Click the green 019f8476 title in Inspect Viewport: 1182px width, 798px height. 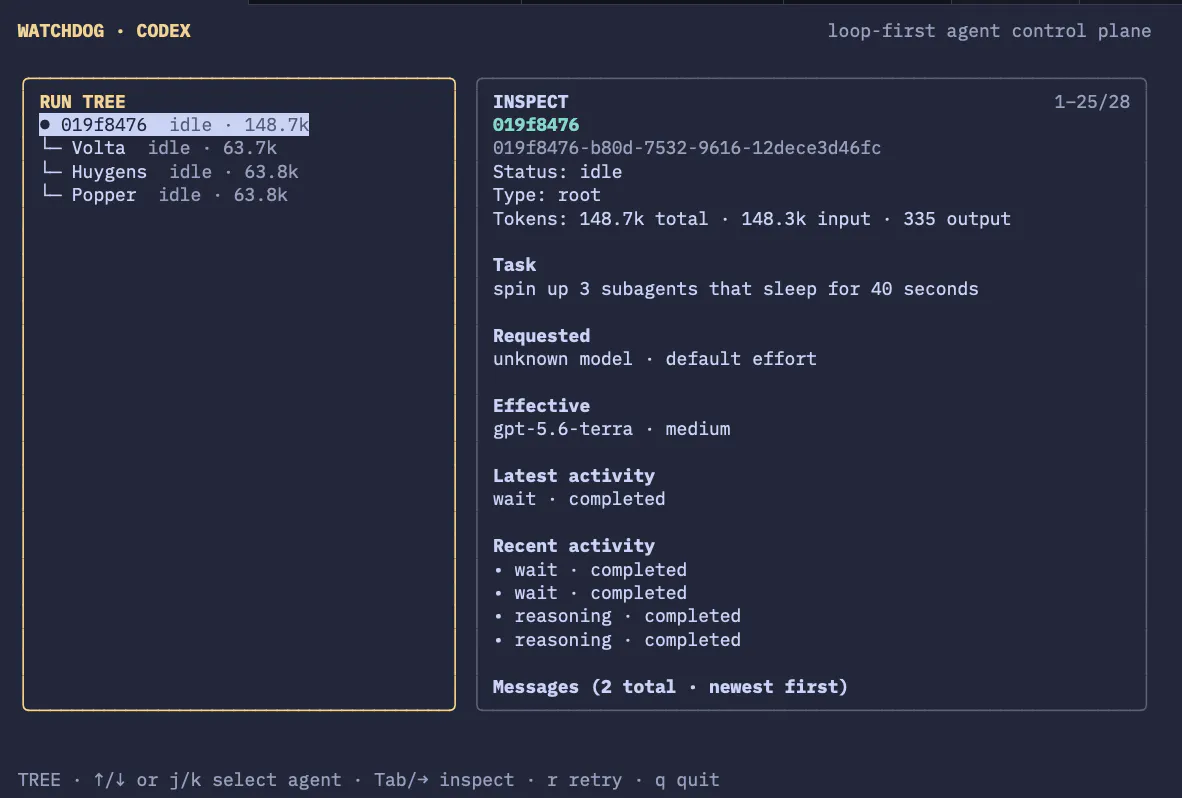[x=536, y=125]
